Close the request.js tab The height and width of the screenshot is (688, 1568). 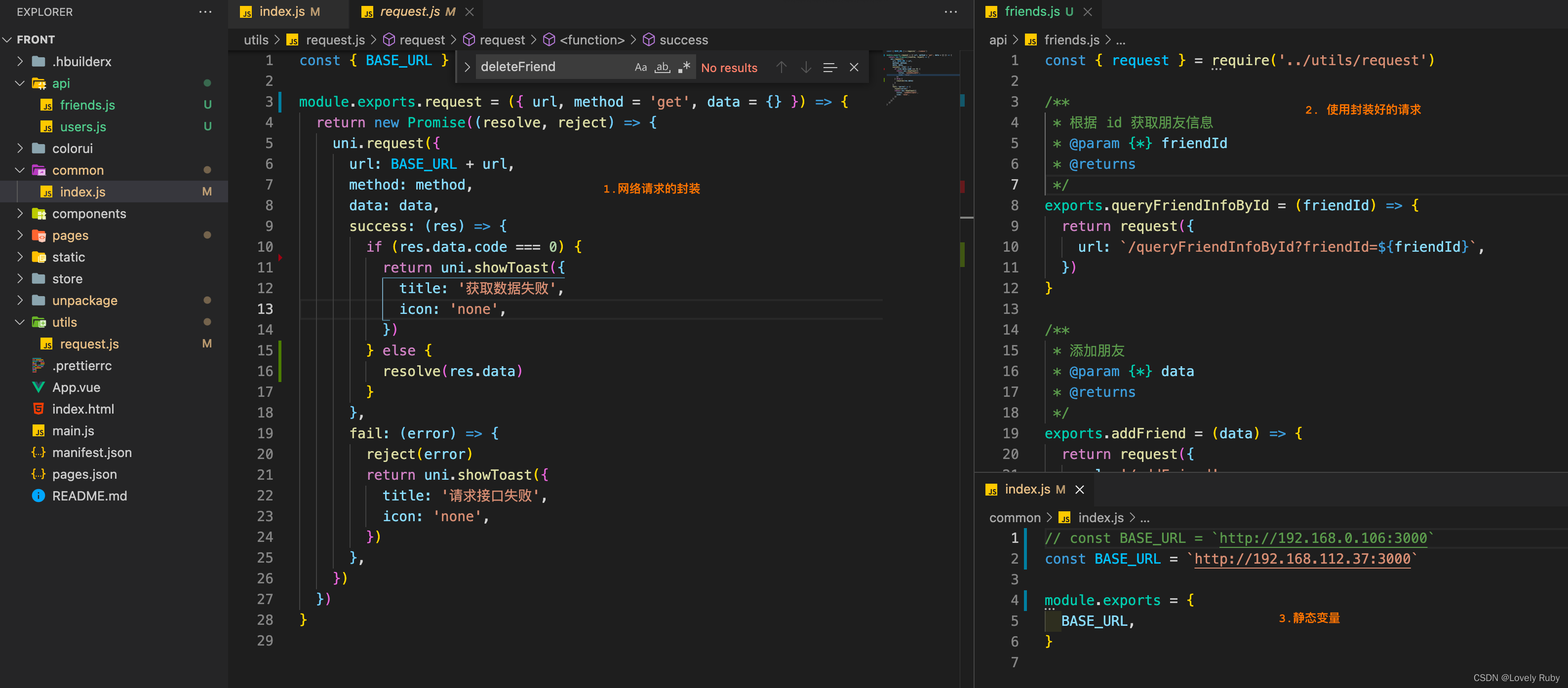[x=470, y=11]
